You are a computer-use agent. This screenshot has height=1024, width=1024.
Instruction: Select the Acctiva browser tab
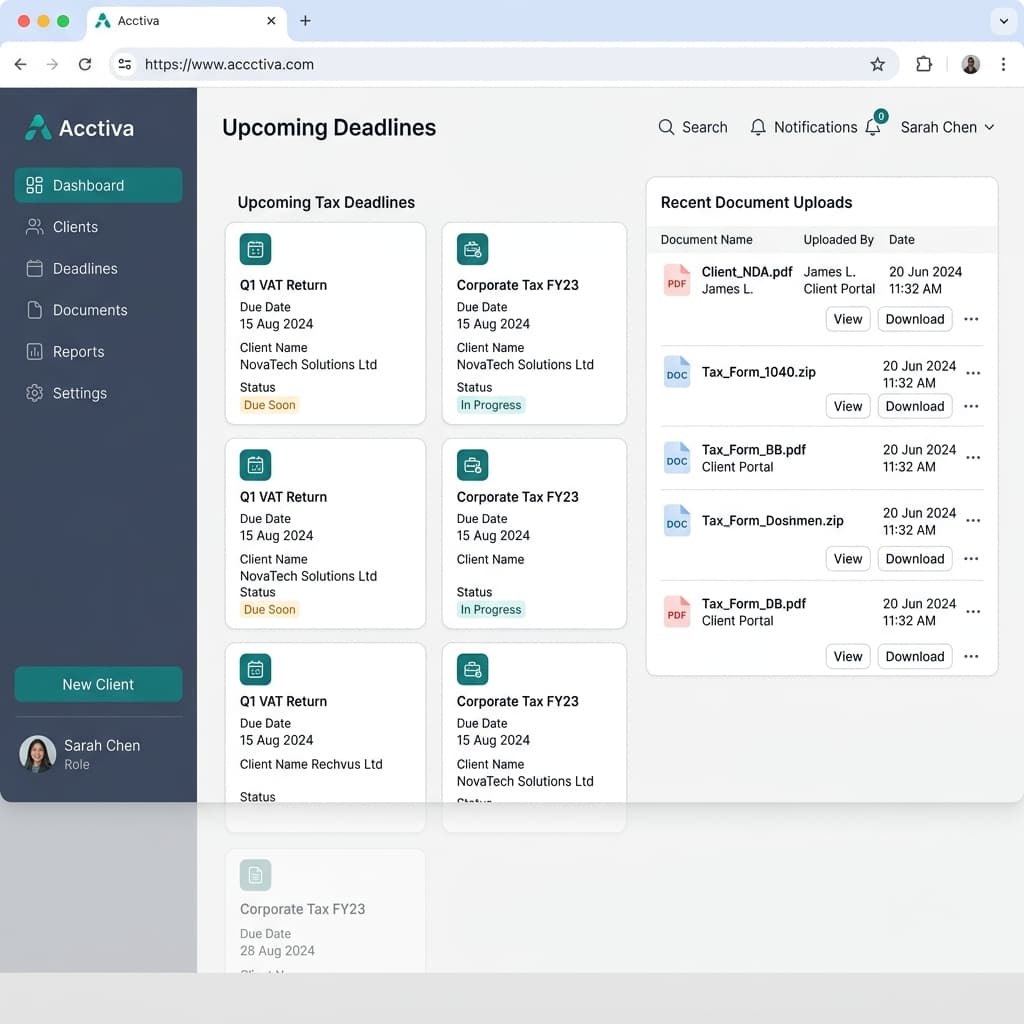click(160, 20)
